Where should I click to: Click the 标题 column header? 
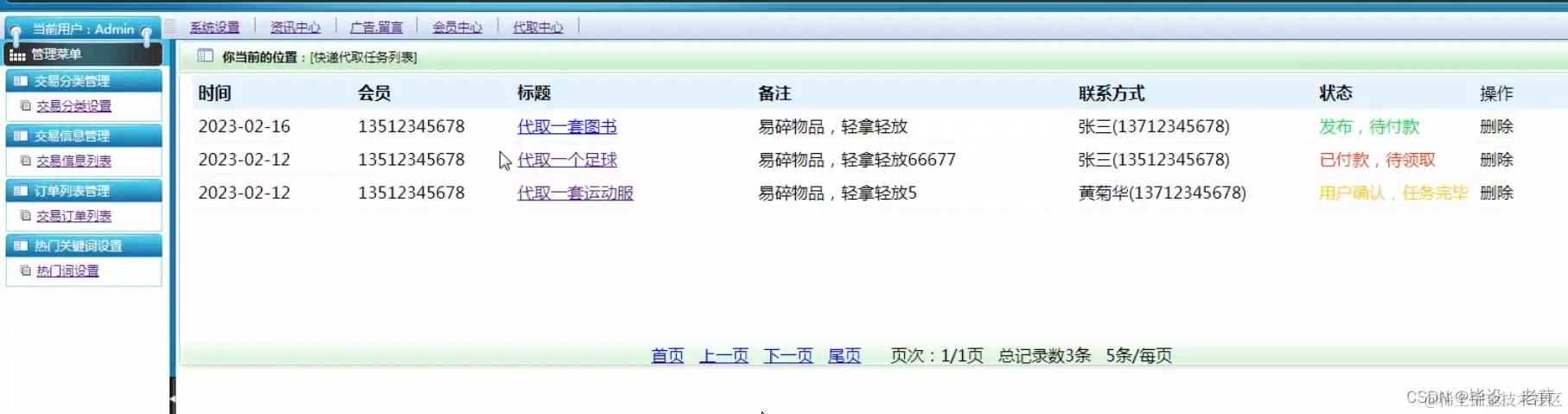click(534, 93)
